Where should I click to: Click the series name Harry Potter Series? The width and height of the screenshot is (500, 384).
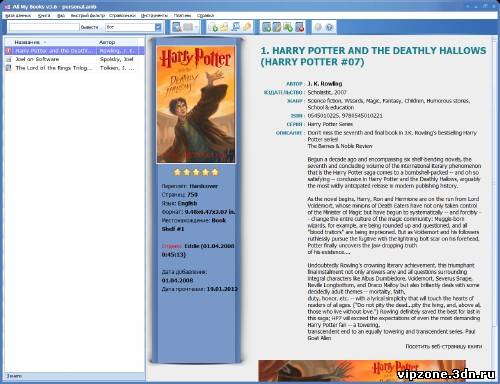pos(330,124)
